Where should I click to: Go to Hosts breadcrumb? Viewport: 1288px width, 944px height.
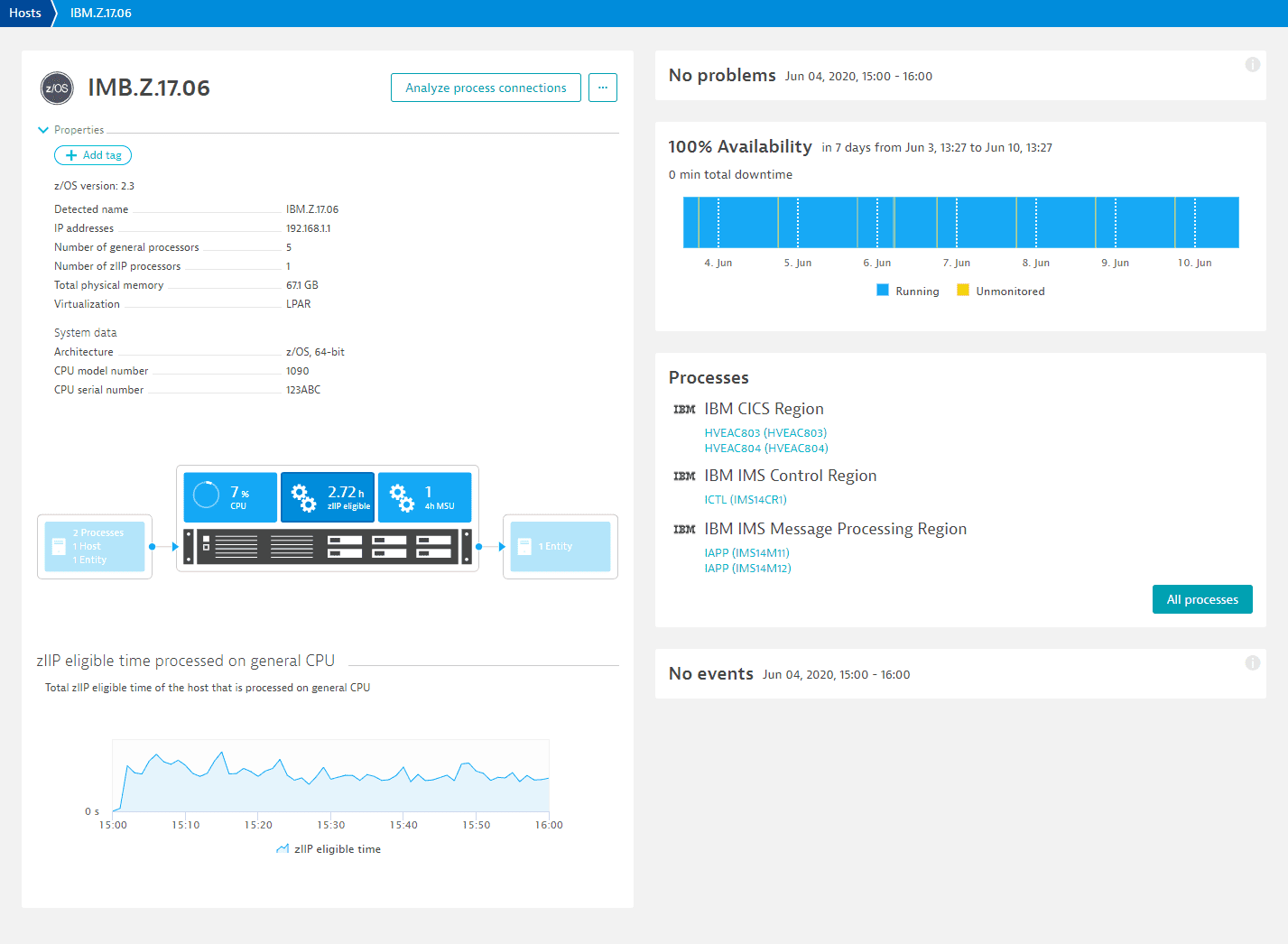point(25,13)
